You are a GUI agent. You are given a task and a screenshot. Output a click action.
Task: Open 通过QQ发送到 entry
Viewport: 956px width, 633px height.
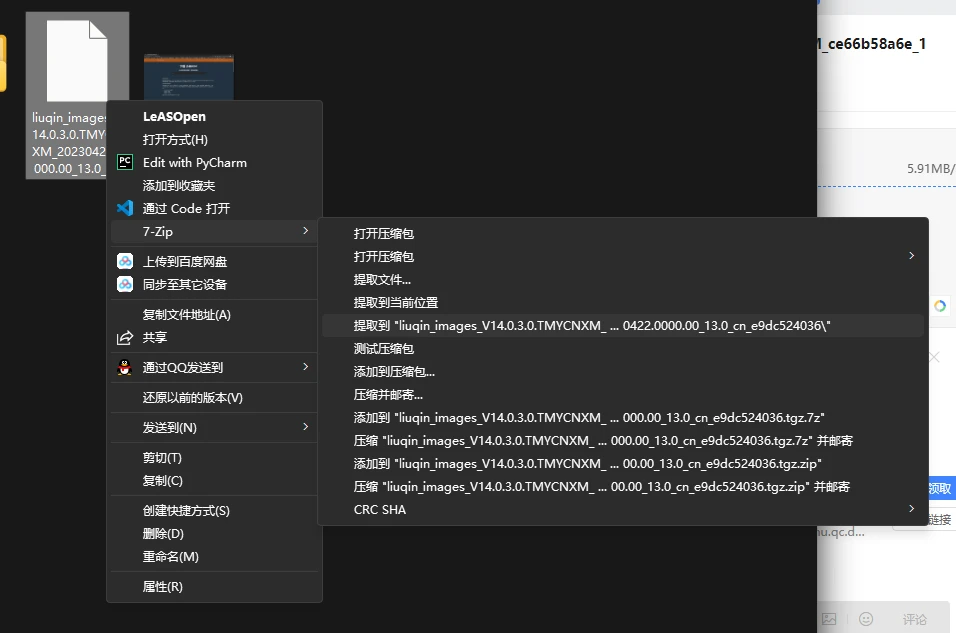(214, 368)
